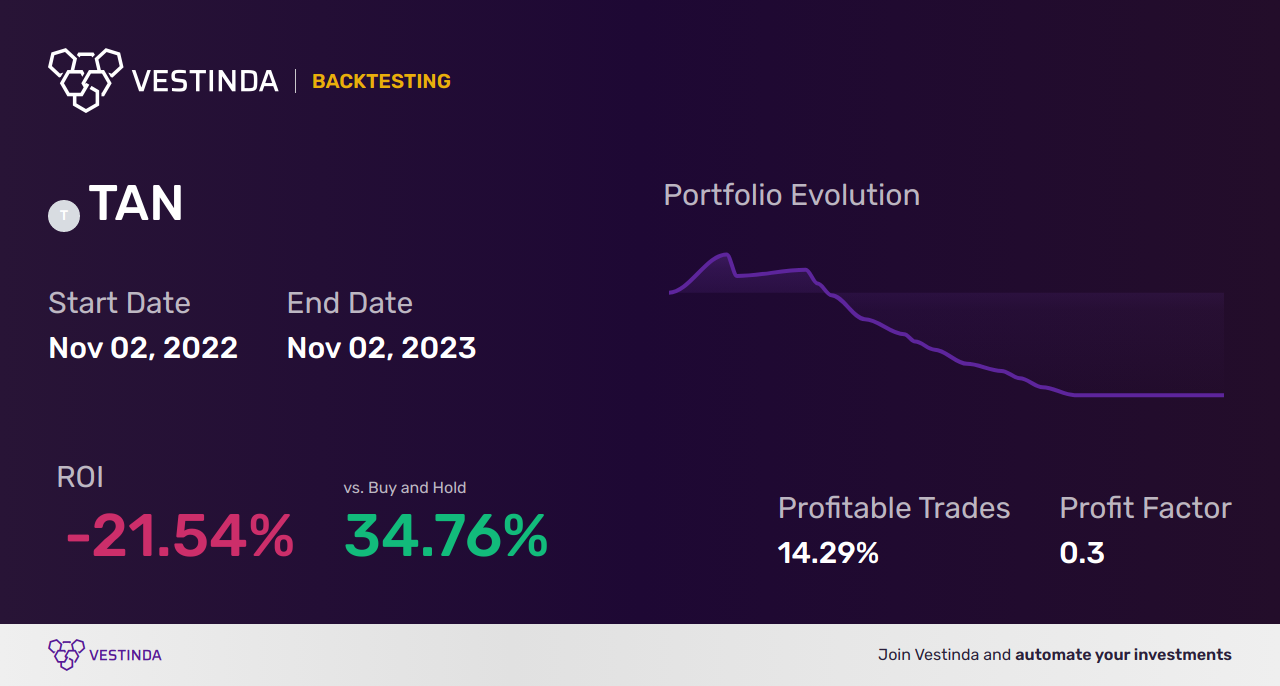Click the Start Date label

point(119,303)
